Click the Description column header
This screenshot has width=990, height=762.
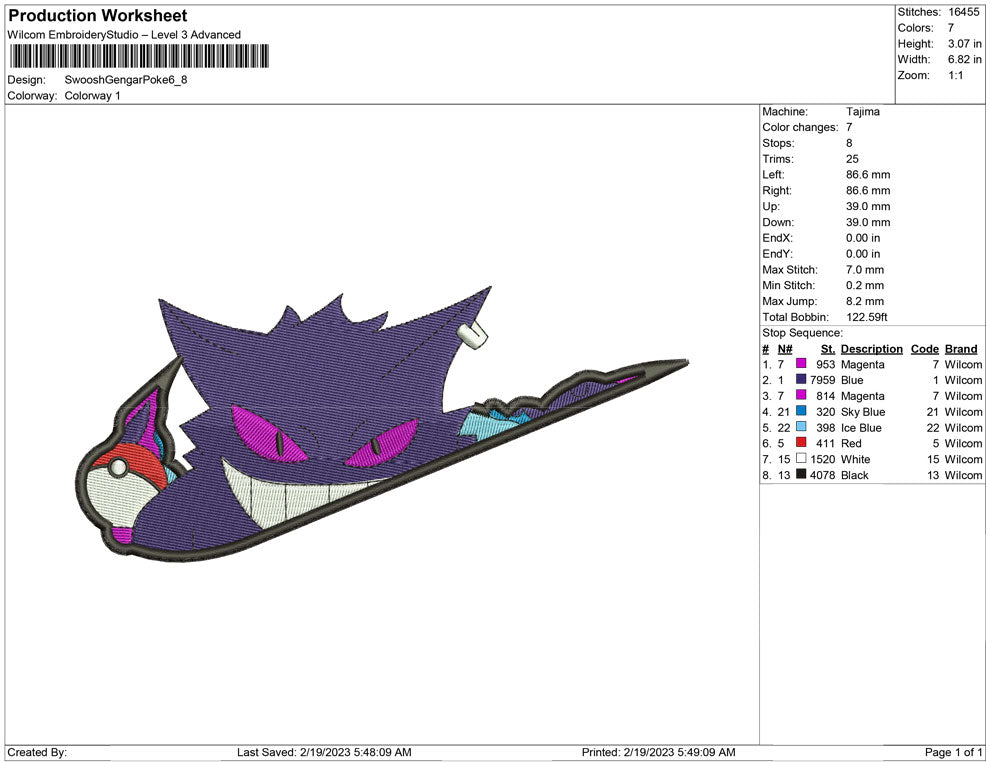point(871,349)
